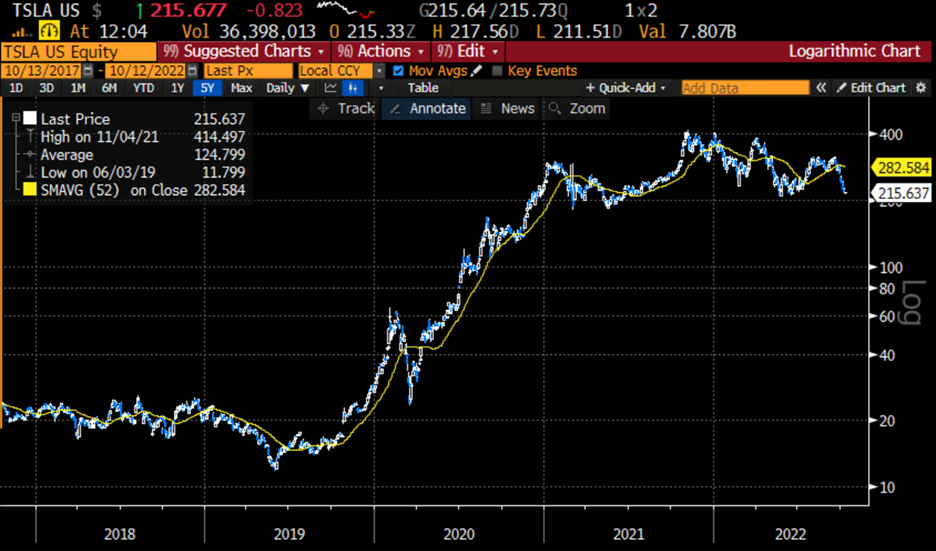
Task: Click the end date field 10/12/2022
Action: pyautogui.click(x=146, y=70)
